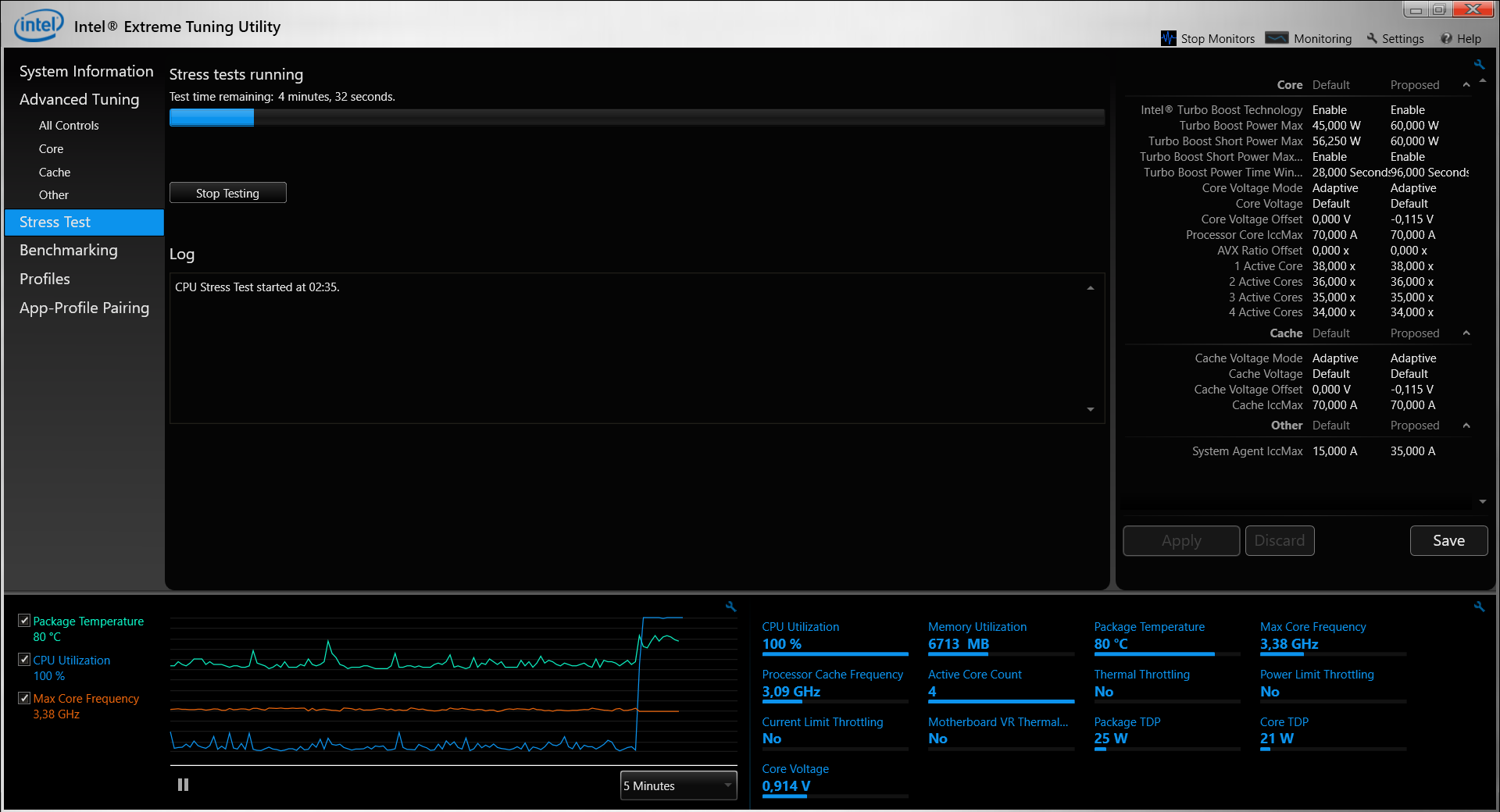Pause the monitoring graph
1500x812 pixels.
point(183,785)
